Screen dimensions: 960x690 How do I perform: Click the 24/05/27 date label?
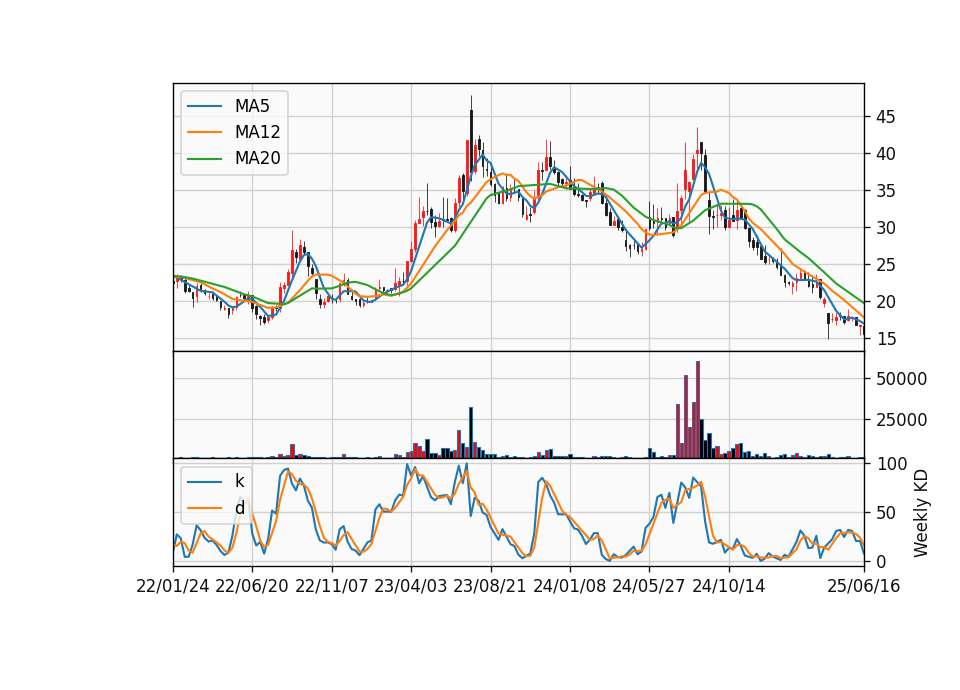649,587
